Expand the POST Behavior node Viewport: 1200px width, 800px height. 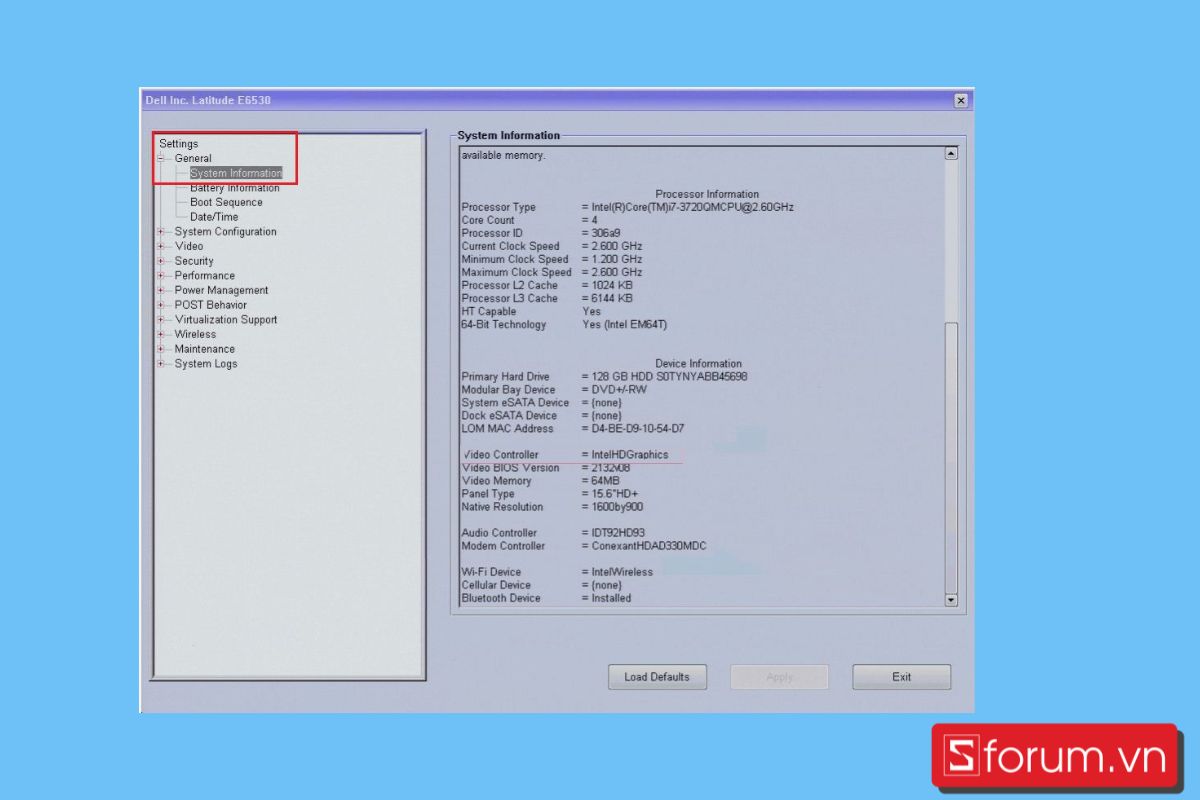click(160, 305)
